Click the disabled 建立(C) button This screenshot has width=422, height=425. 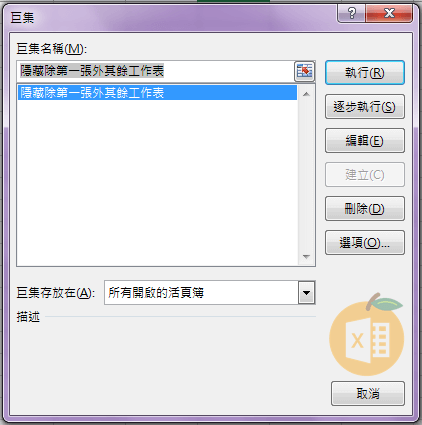(365, 175)
